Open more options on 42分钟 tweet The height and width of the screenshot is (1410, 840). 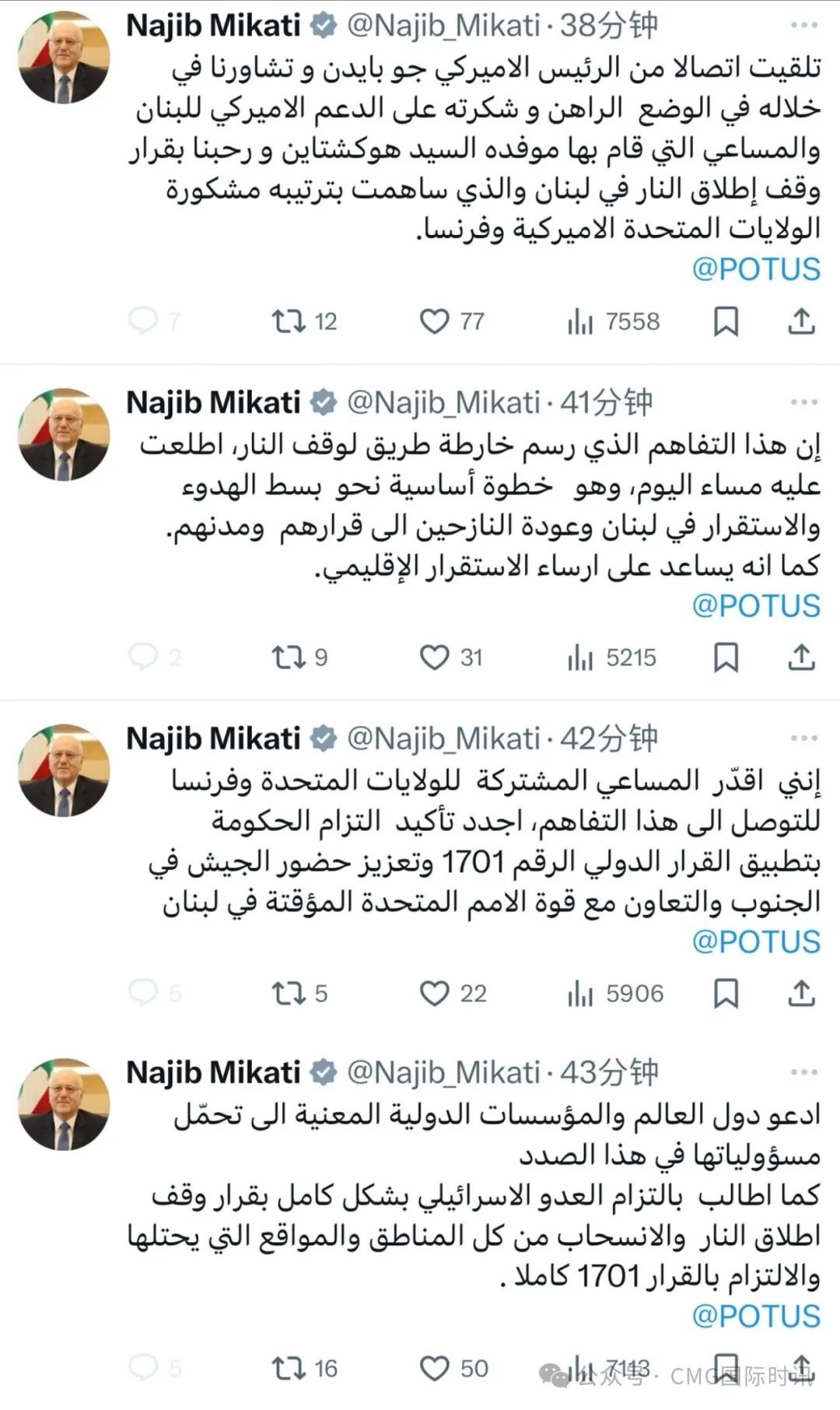tap(803, 738)
